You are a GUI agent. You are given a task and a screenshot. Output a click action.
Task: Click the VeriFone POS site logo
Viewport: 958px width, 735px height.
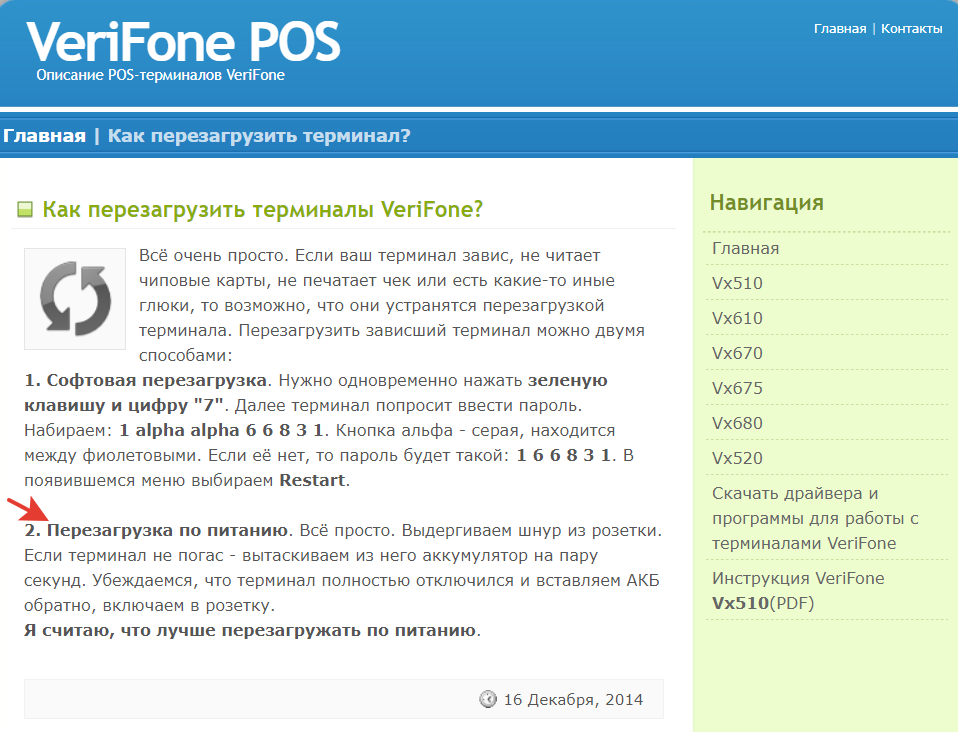(183, 42)
